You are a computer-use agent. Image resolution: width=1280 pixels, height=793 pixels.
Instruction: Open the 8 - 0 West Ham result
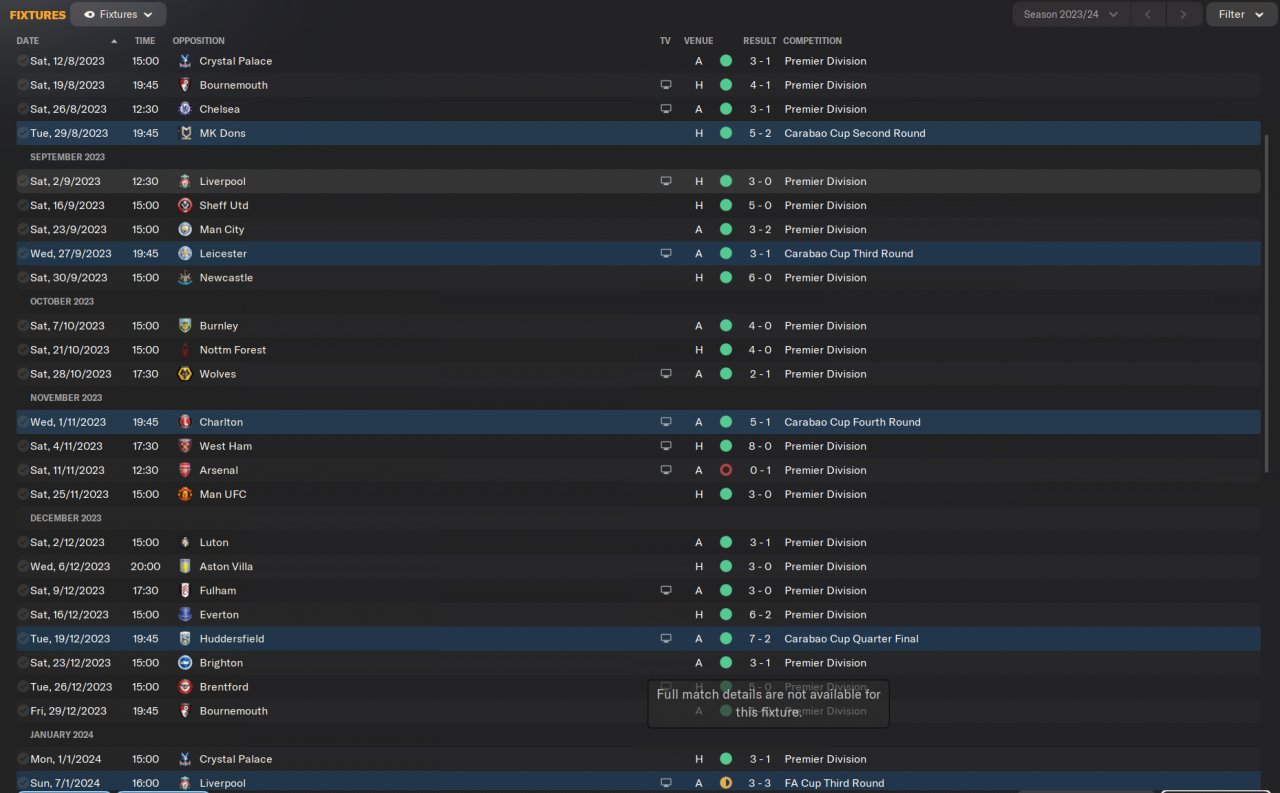click(758, 446)
